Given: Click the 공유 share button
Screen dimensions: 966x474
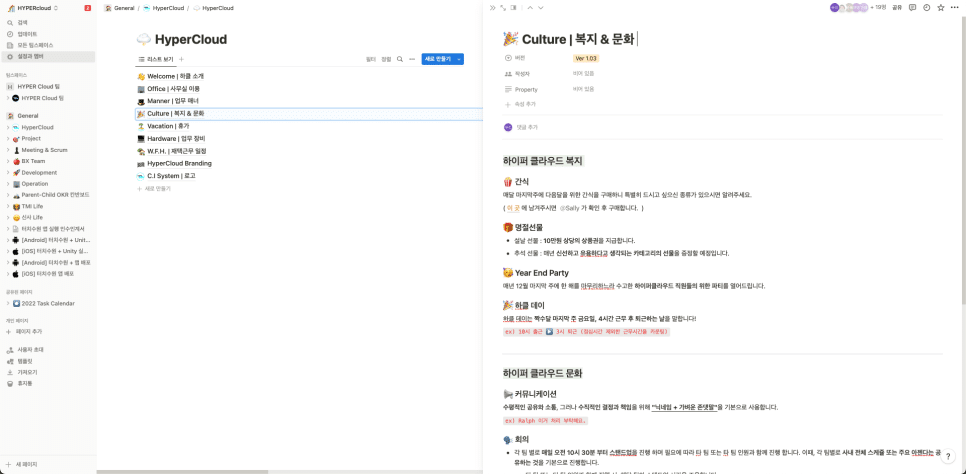Looking at the screenshot, I should pos(896,7).
